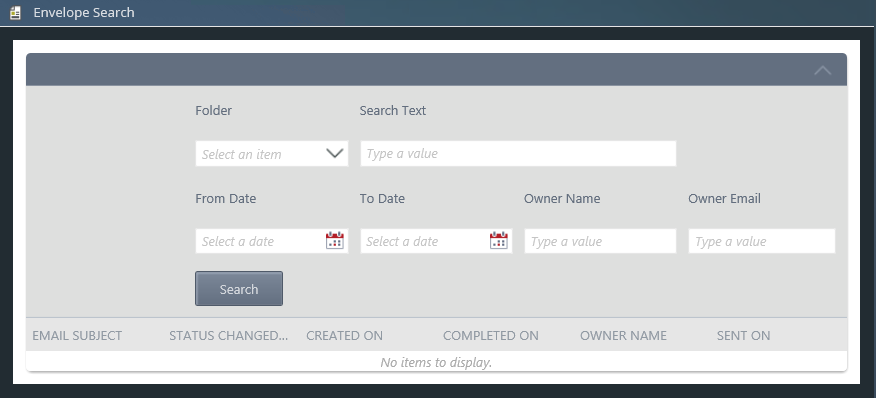Focus the Owner Email text field
The height and width of the screenshot is (398, 876).
pyautogui.click(x=762, y=241)
